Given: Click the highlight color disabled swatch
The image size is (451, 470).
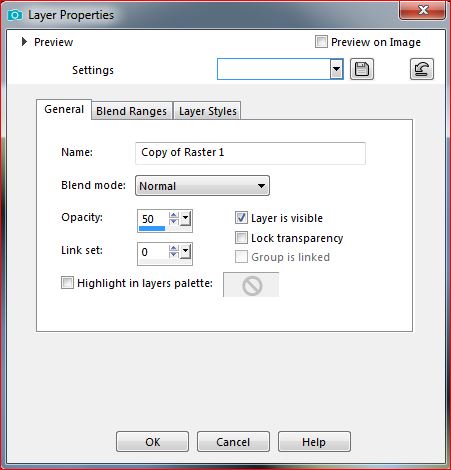Looking at the screenshot, I should click(251, 285).
